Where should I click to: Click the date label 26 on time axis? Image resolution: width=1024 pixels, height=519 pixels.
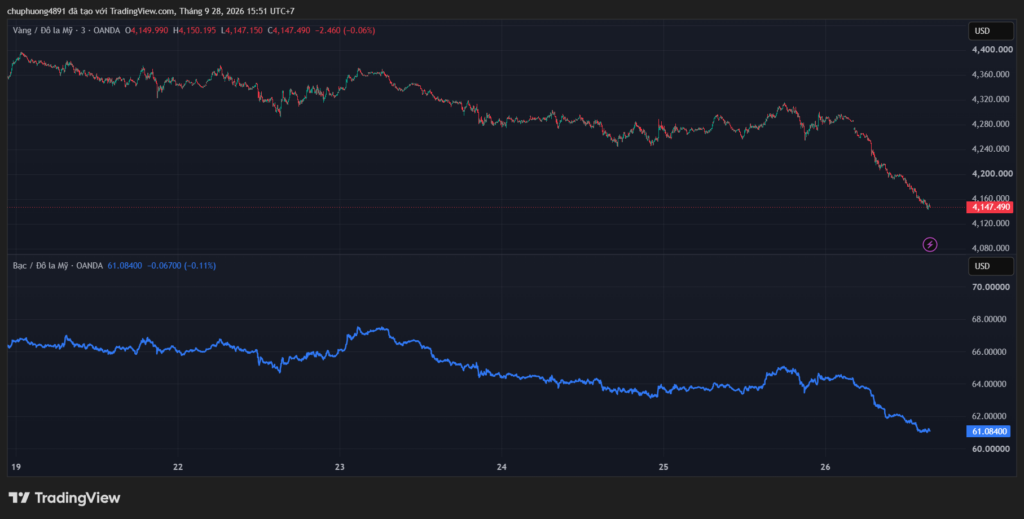tap(825, 467)
